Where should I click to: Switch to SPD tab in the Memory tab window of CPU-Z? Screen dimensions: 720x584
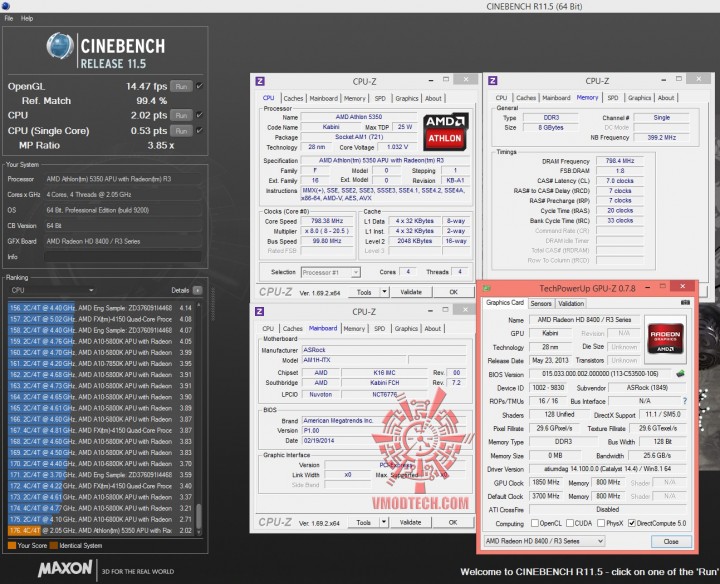[x=613, y=98]
